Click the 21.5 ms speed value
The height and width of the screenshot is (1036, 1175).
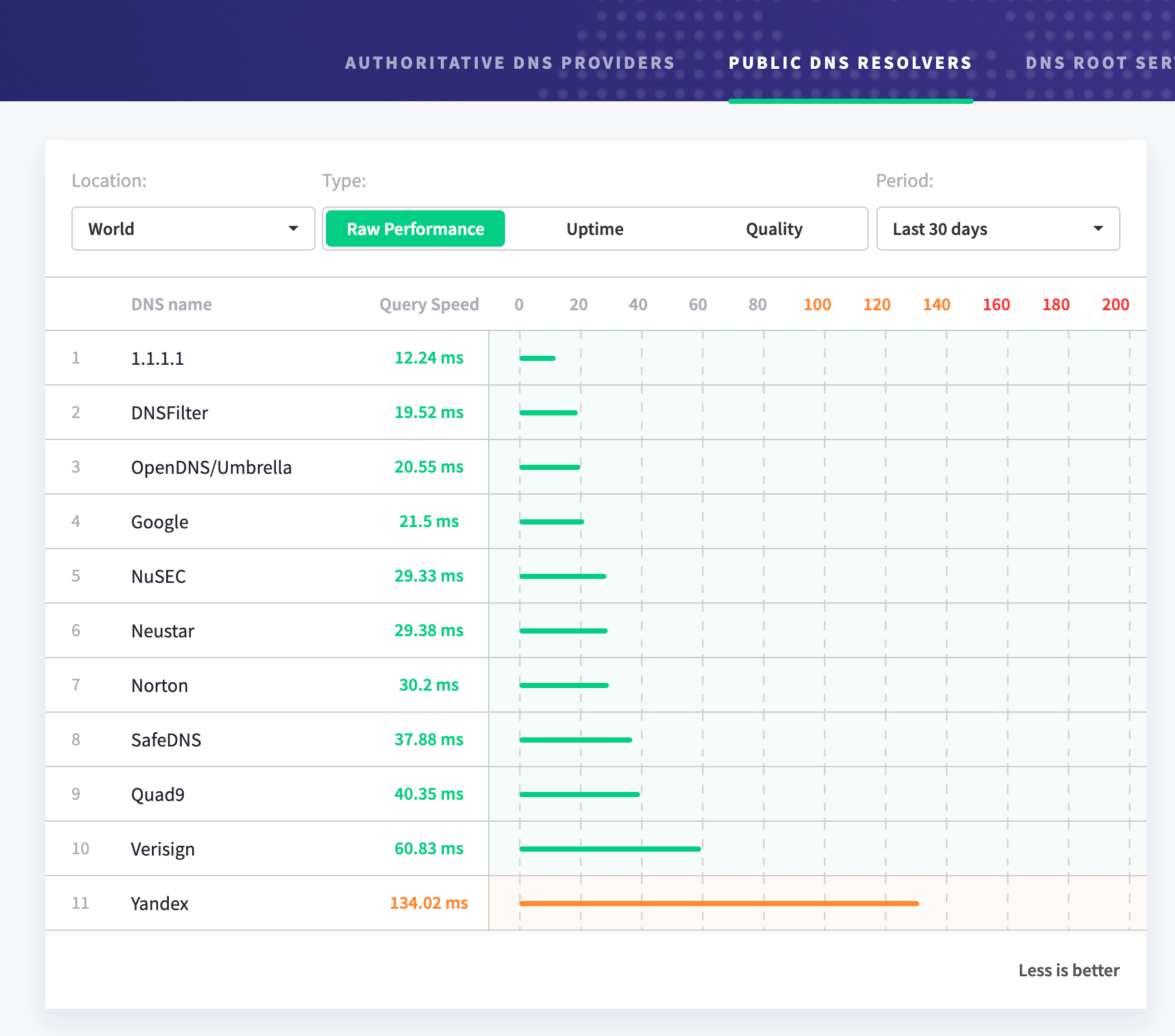[429, 521]
